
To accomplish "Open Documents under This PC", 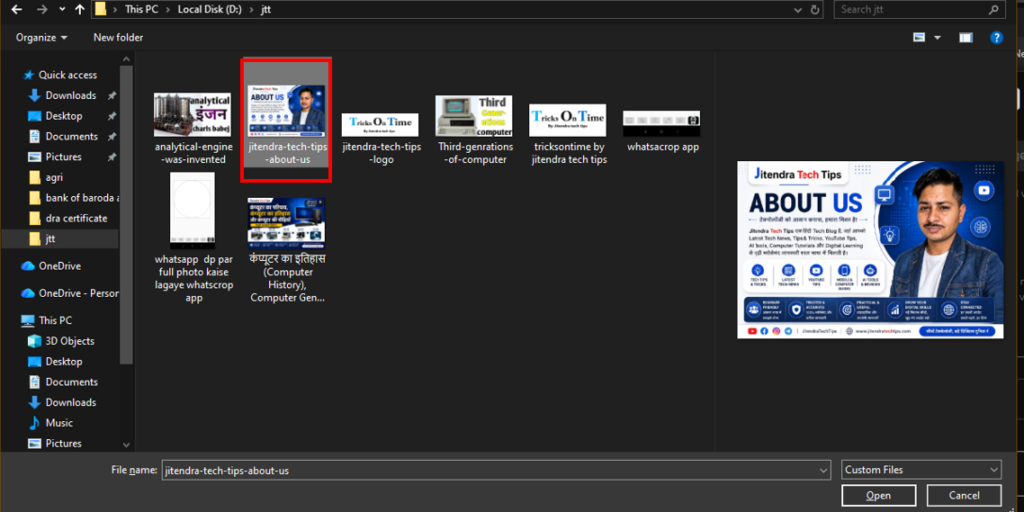I will [x=72, y=382].
